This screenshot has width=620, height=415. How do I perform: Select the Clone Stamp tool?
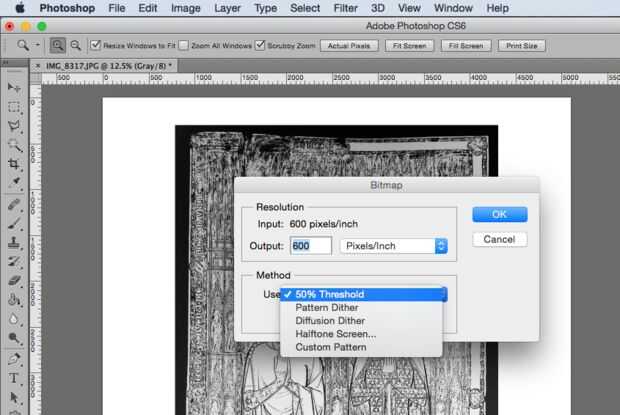[x=14, y=242]
